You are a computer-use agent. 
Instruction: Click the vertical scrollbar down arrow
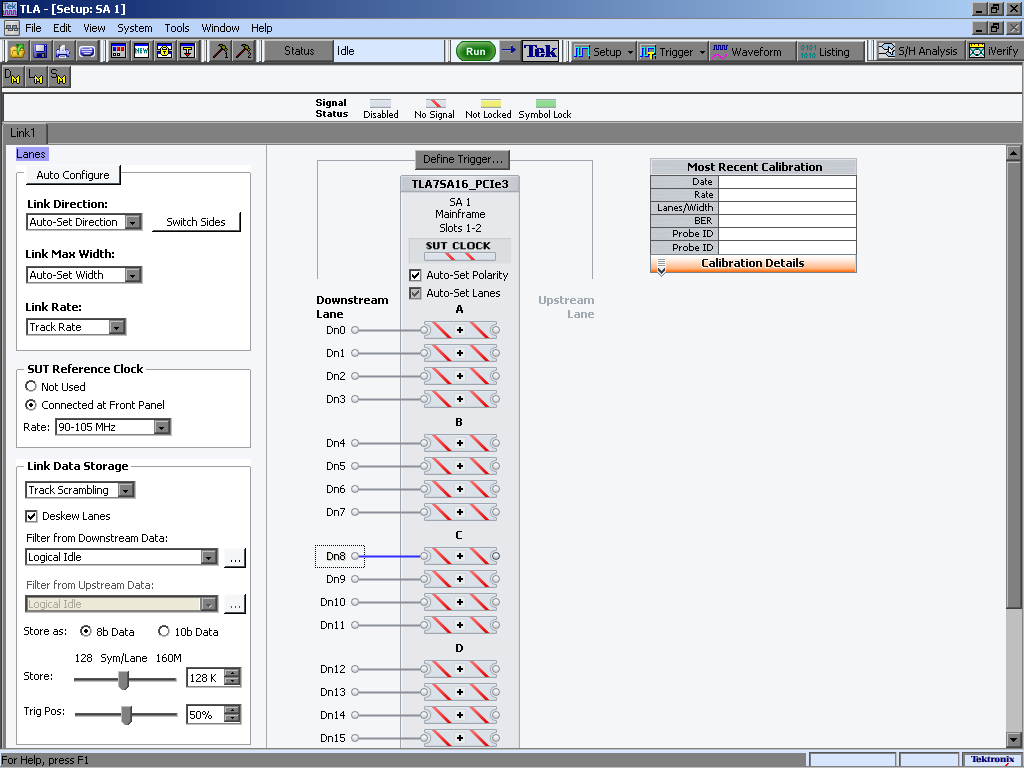pos(1014,741)
